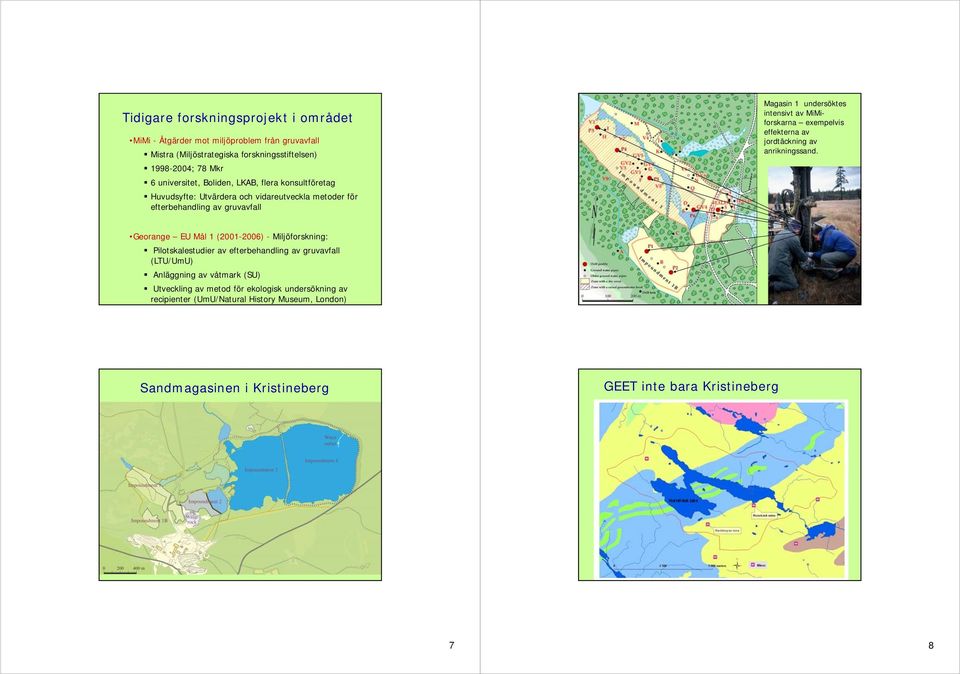Click page number 7
Screen dimensions: 960x674
tap(452, 645)
